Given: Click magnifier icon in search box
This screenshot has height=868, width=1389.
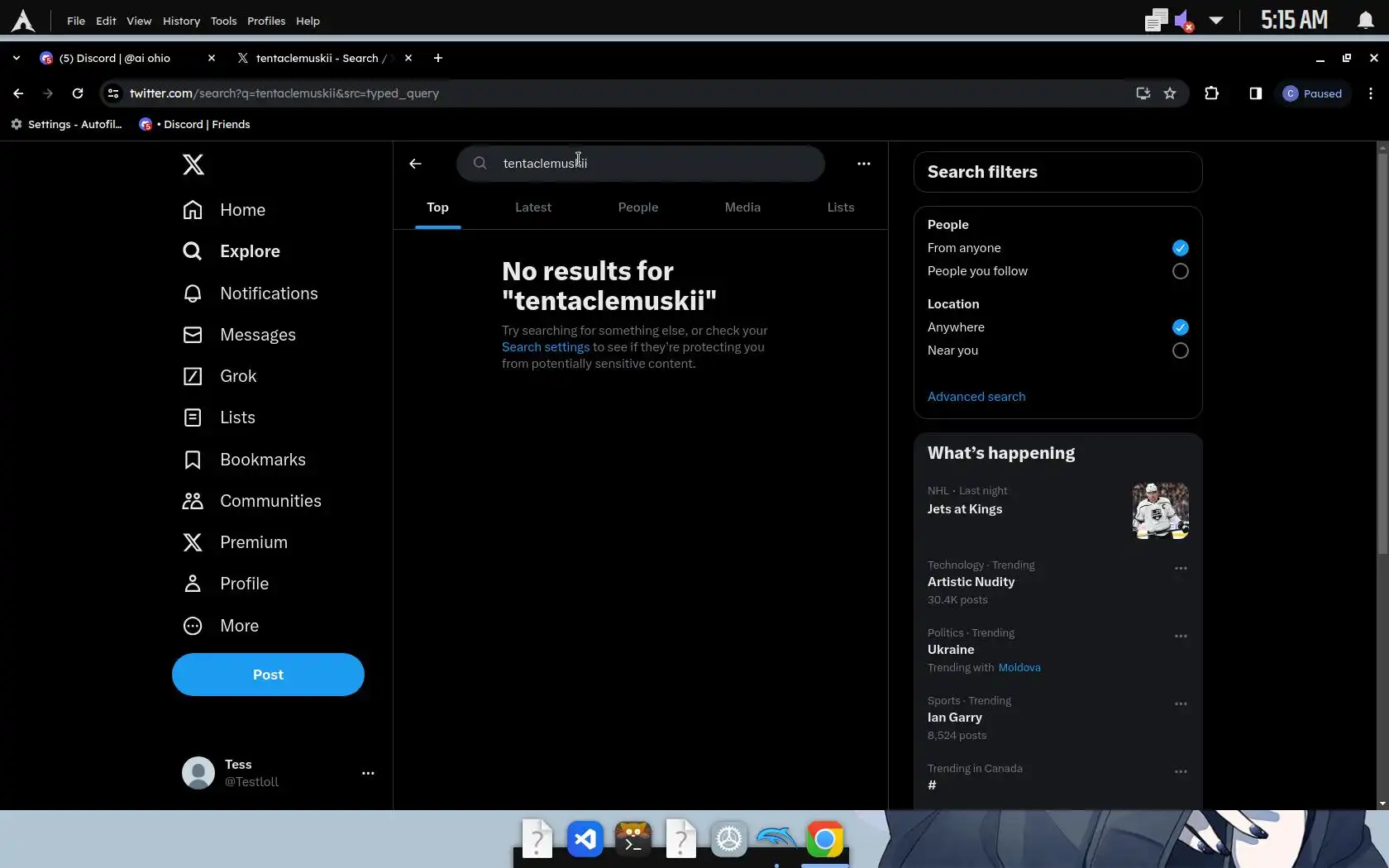Looking at the screenshot, I should (x=480, y=163).
